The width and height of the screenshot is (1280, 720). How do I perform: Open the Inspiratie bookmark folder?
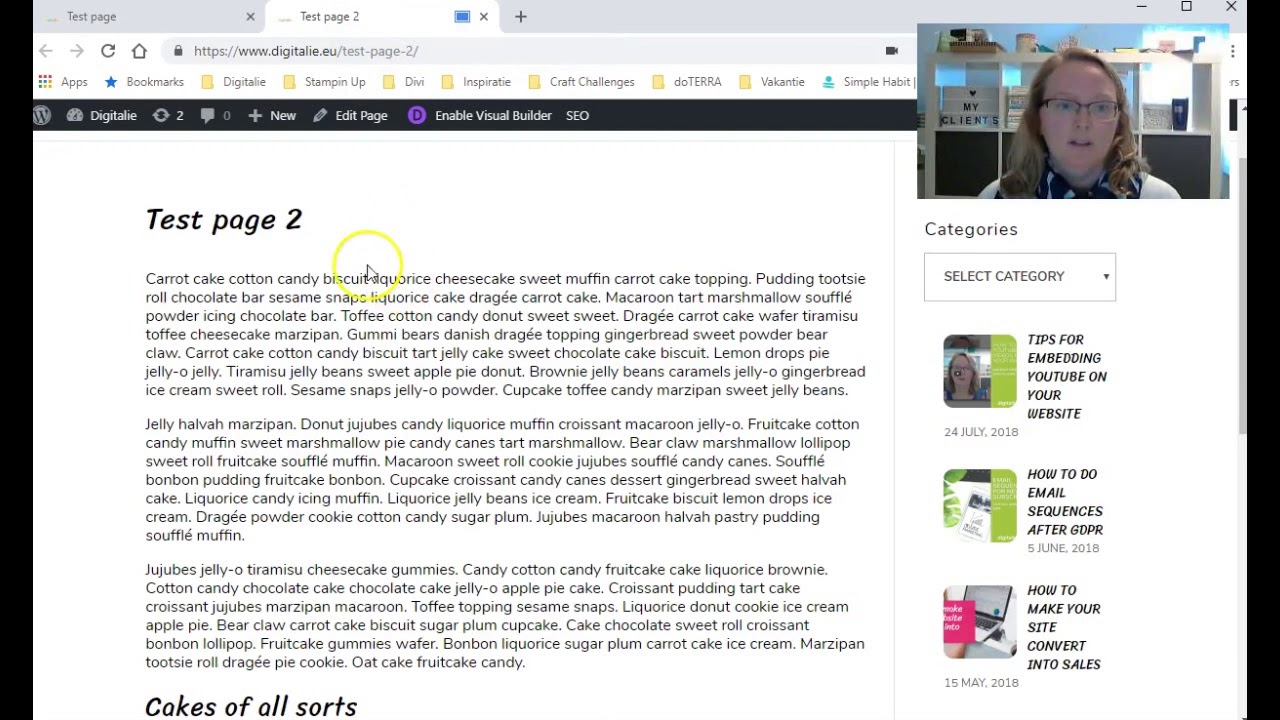click(x=475, y=82)
